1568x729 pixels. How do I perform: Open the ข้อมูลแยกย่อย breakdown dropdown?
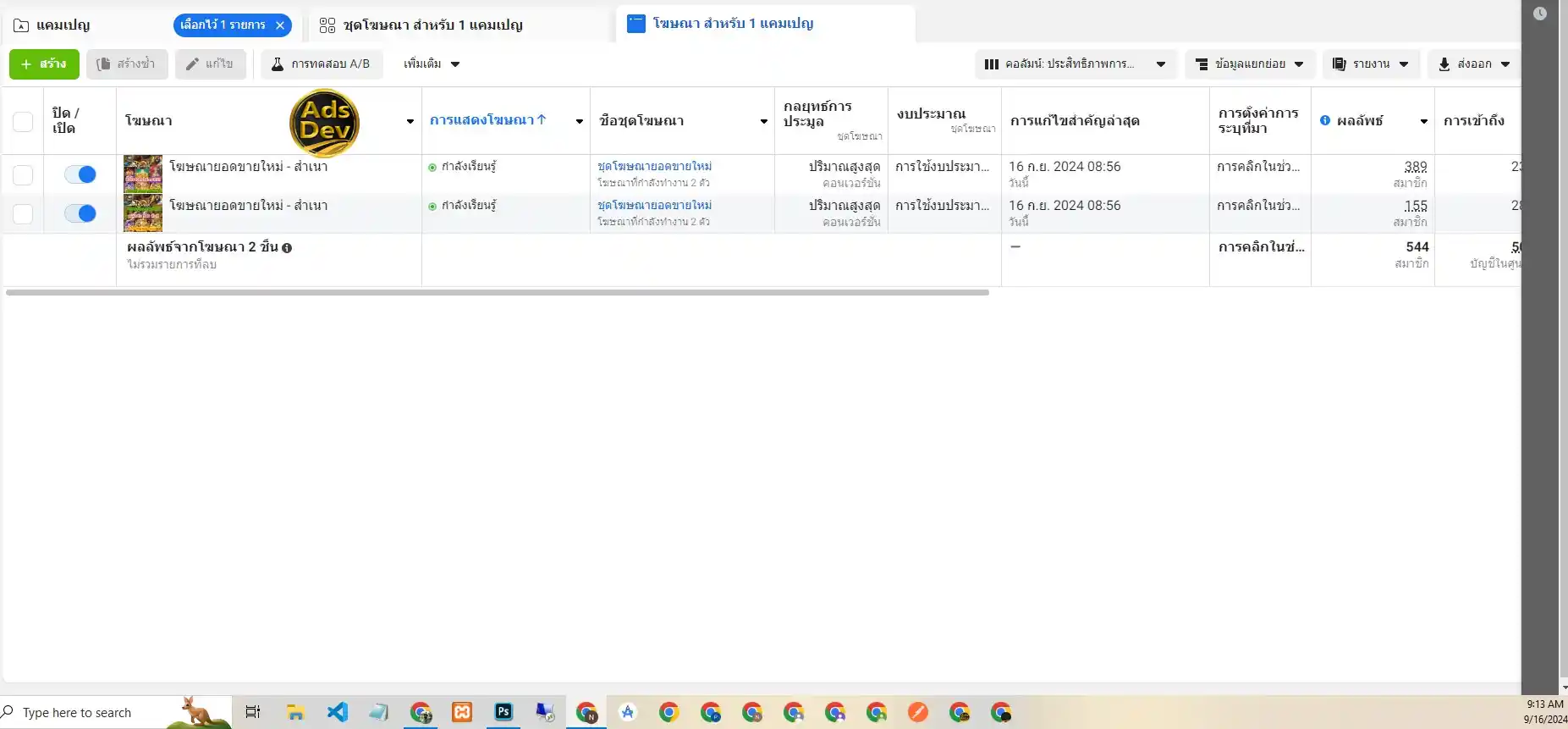[1250, 64]
